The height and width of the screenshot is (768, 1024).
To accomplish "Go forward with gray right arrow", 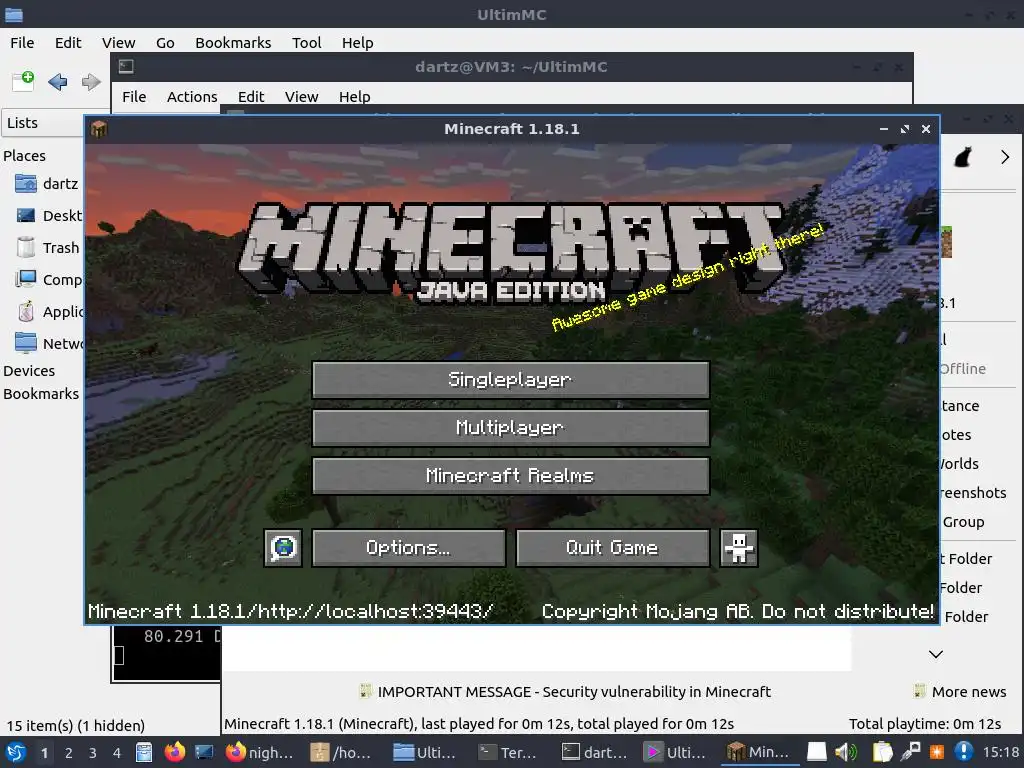I will 91,82.
